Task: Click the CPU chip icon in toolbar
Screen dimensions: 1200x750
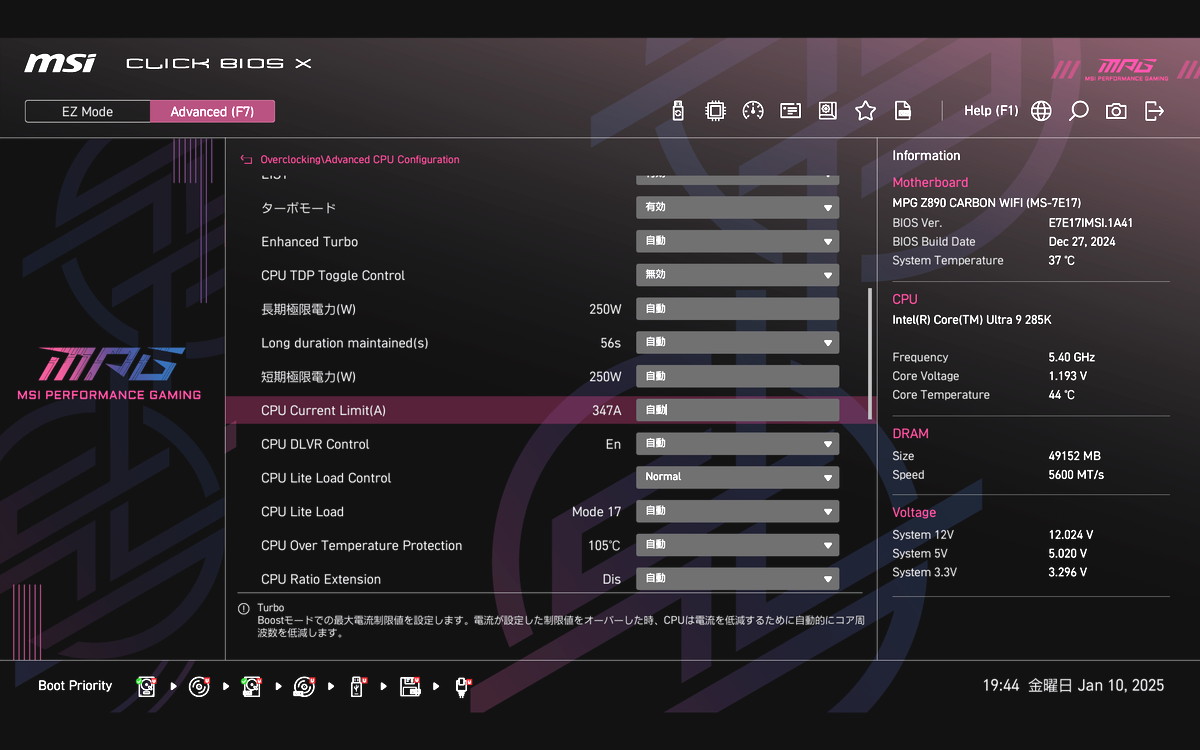Action: pos(715,111)
